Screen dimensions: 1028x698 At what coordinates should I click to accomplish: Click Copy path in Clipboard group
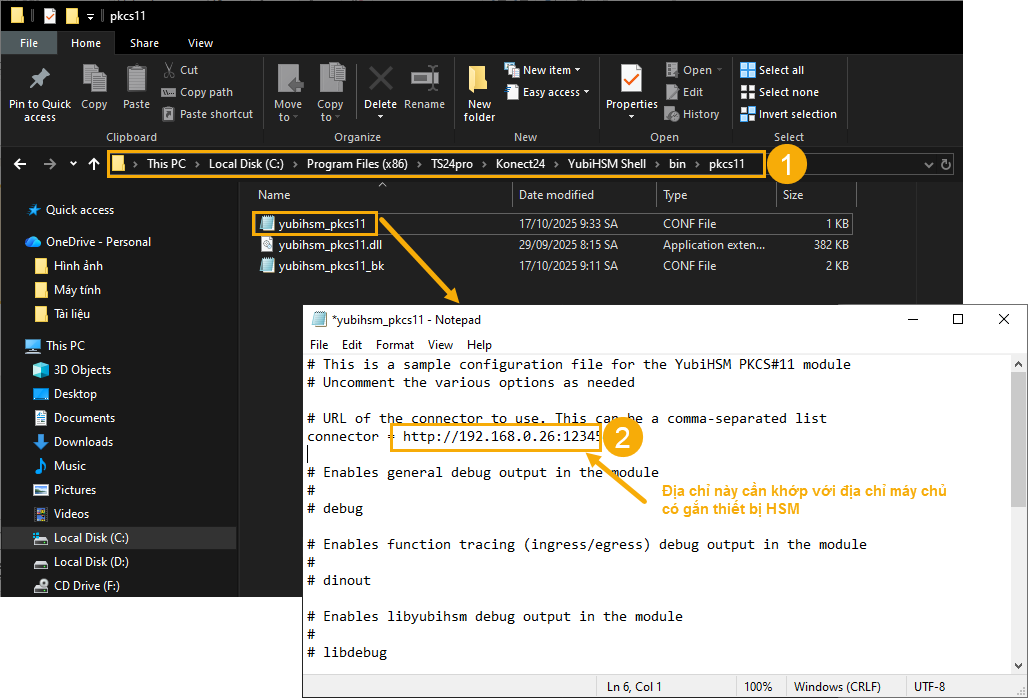click(197, 92)
